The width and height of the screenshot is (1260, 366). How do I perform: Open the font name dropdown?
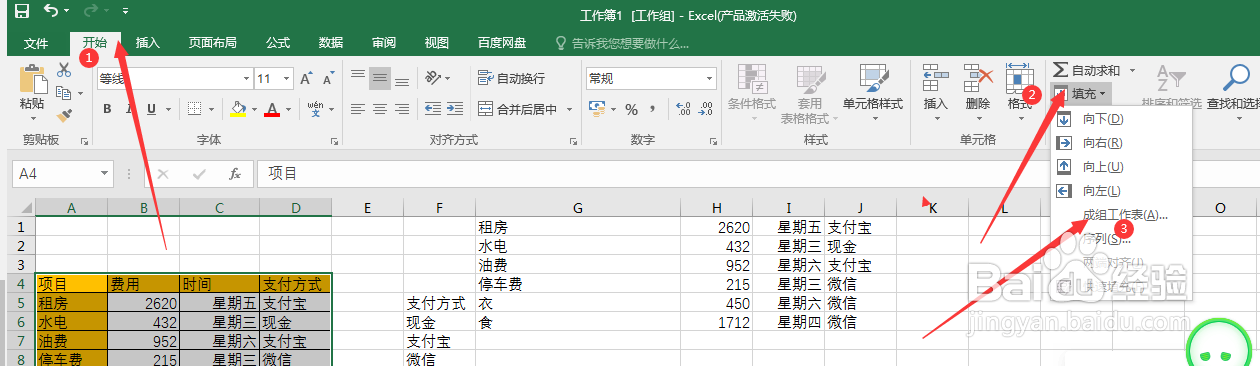click(x=247, y=78)
